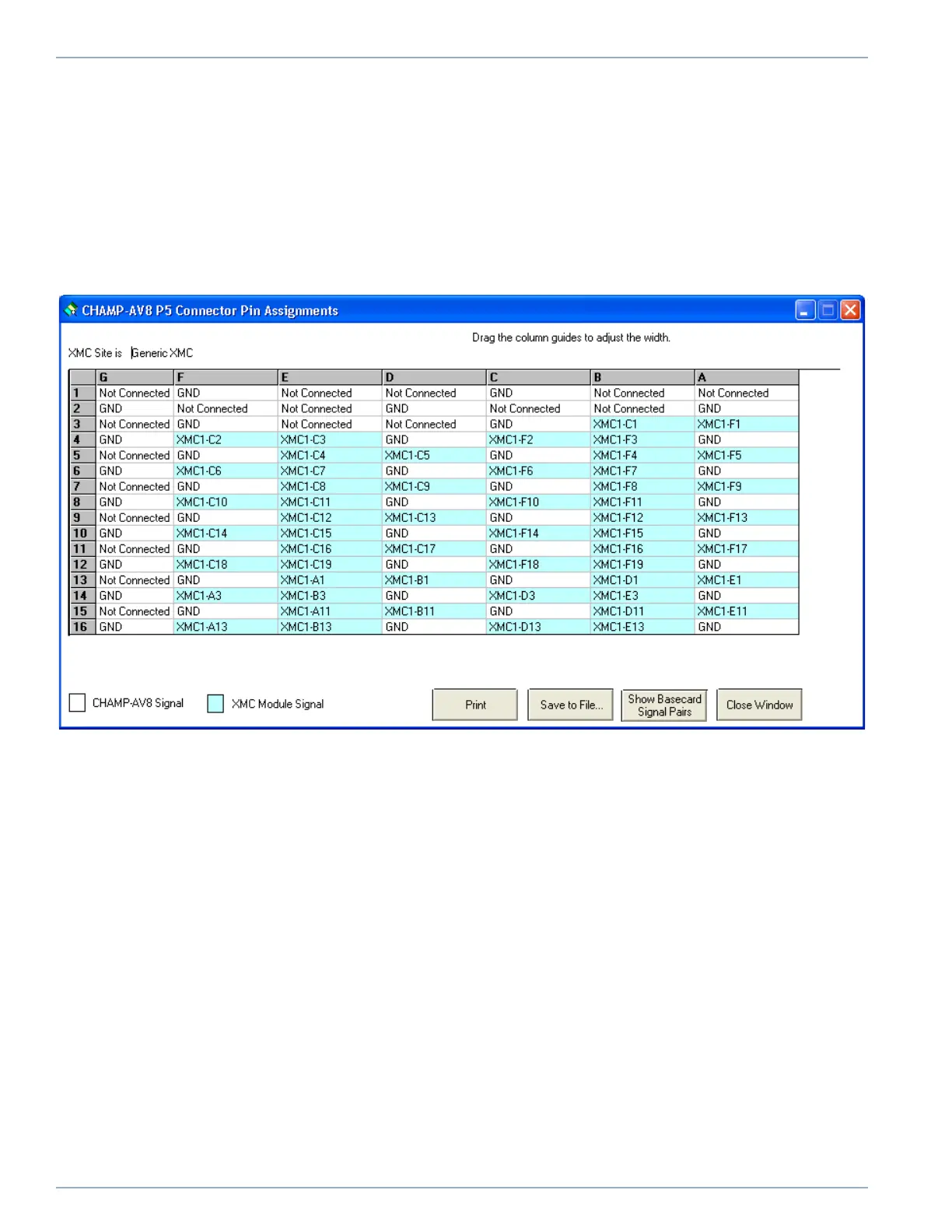Select column header G
The height and width of the screenshot is (1232, 952).
click(x=135, y=377)
